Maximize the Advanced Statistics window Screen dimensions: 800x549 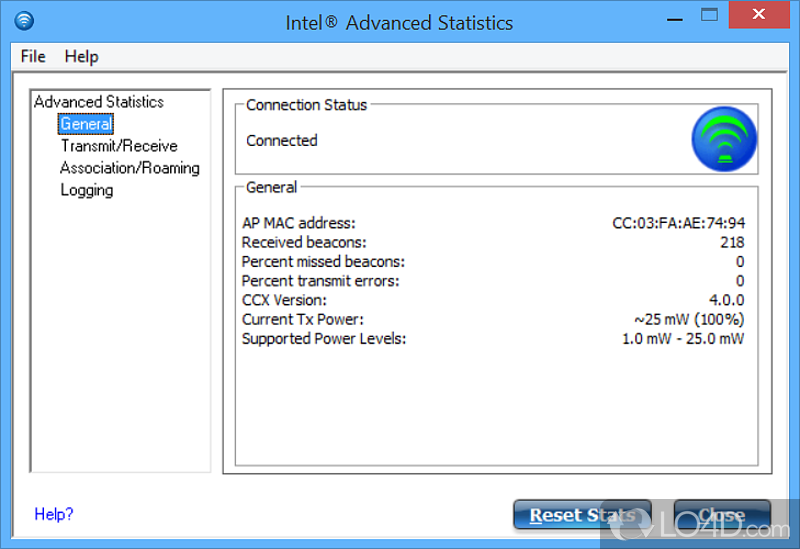click(x=709, y=16)
